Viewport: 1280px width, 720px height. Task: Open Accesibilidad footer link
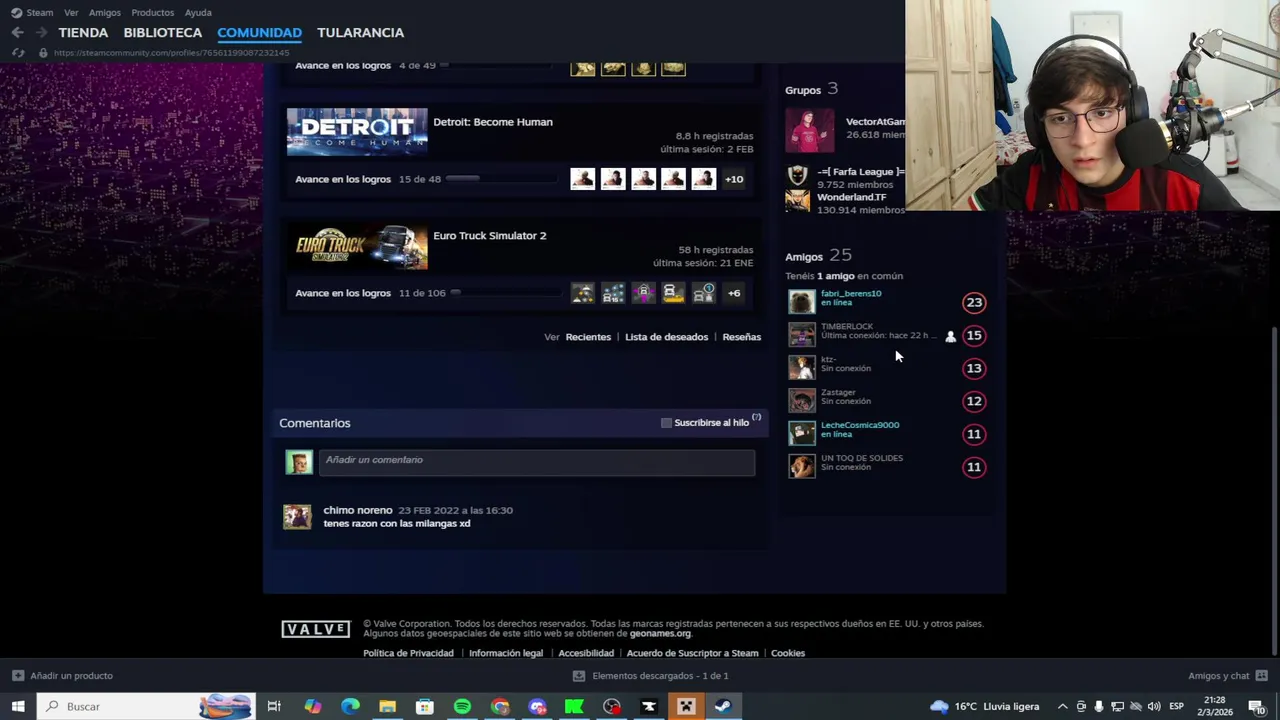click(586, 653)
